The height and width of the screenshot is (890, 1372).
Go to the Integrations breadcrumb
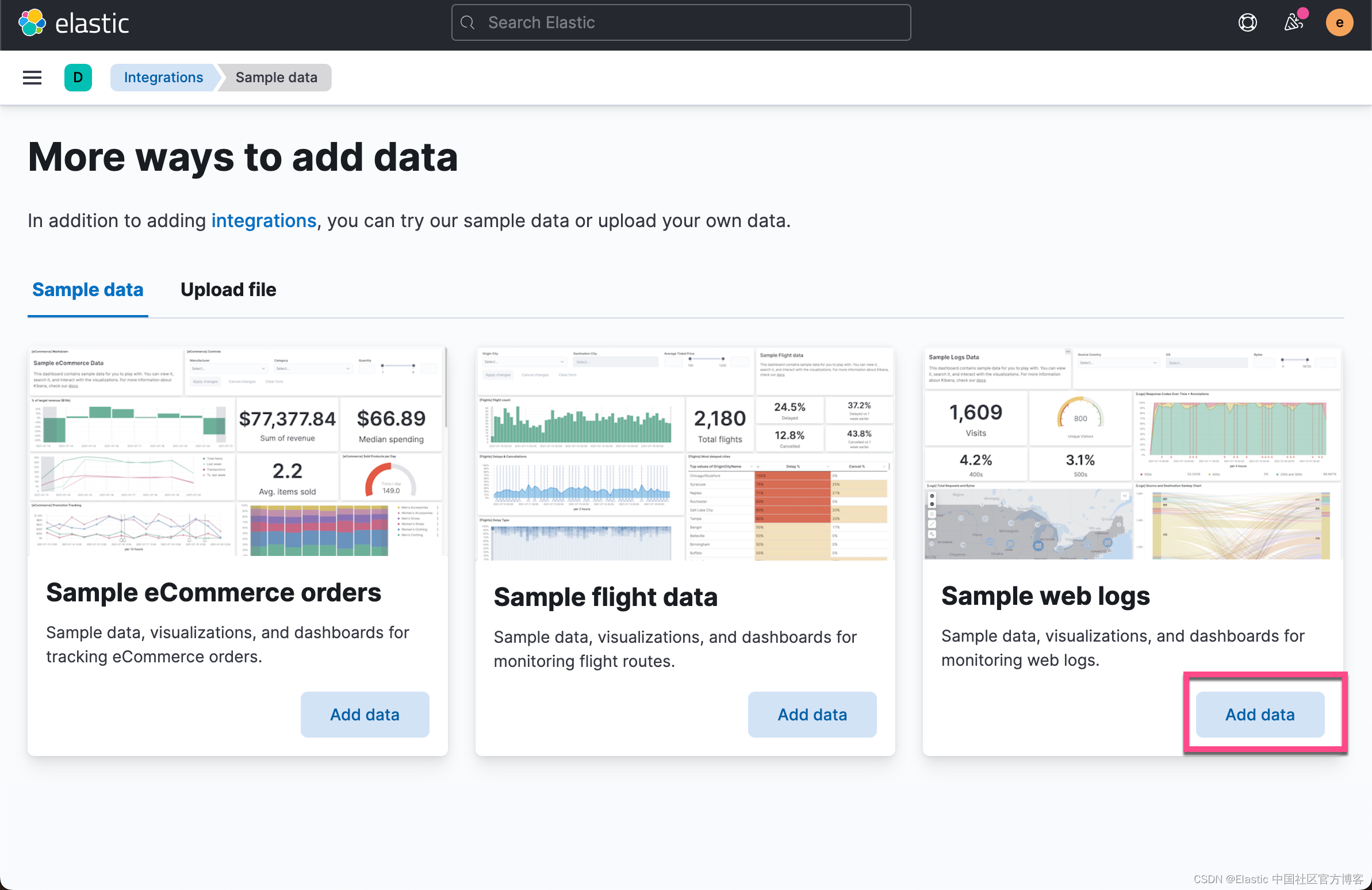coord(163,77)
